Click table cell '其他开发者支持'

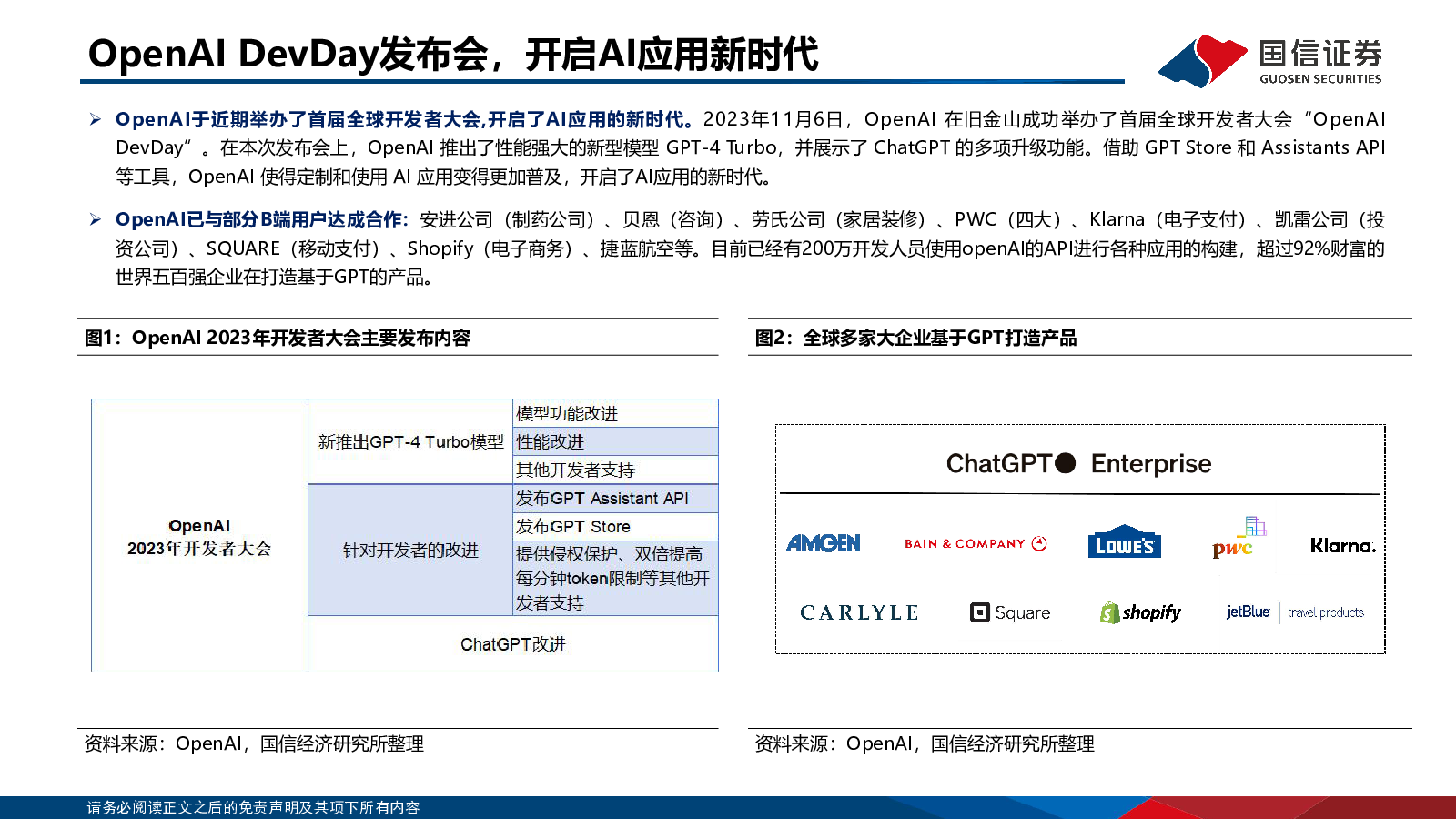[616, 470]
